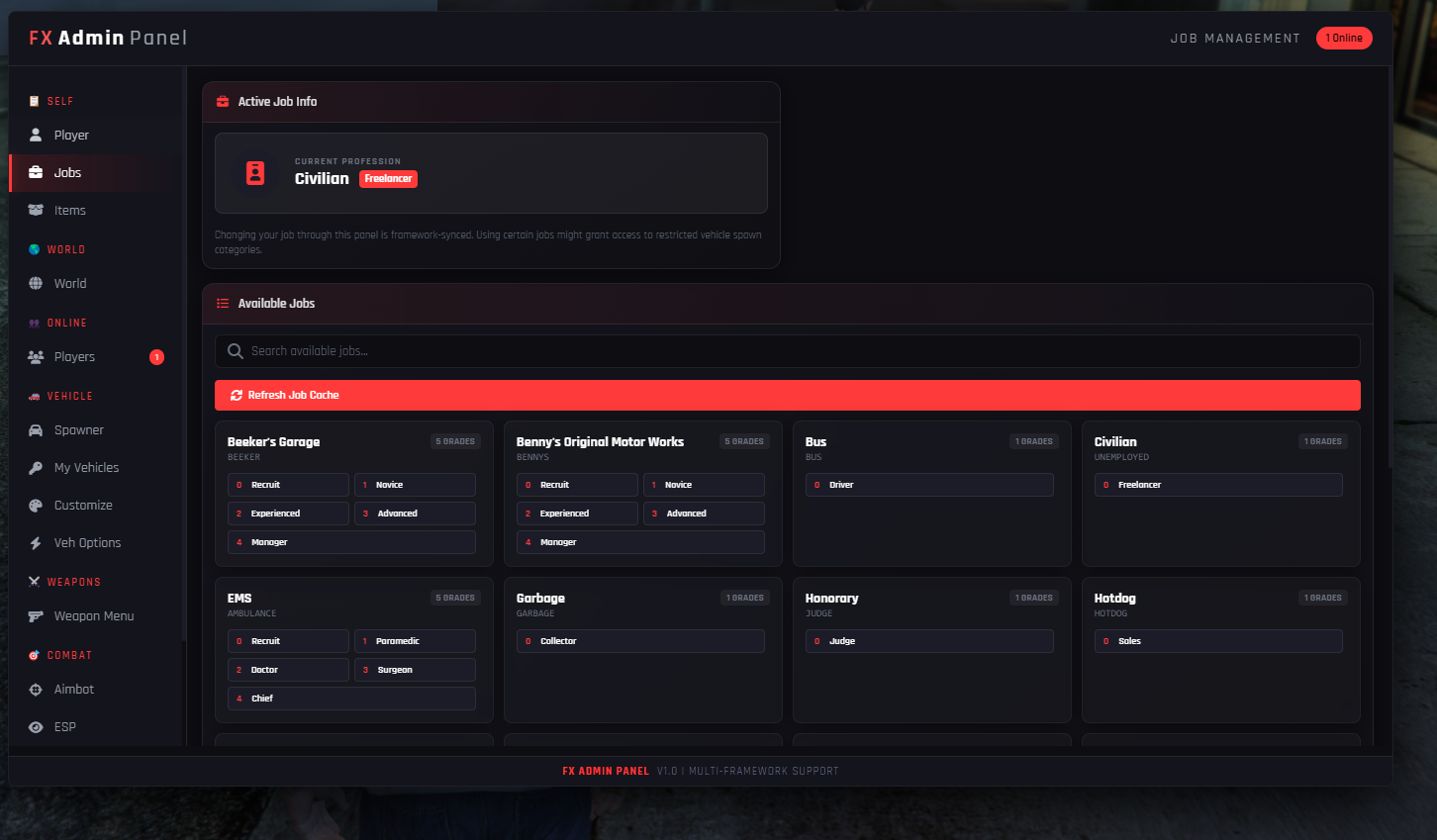
Task: Choose Novice grade under Beeker's Garage
Action: 415,485
